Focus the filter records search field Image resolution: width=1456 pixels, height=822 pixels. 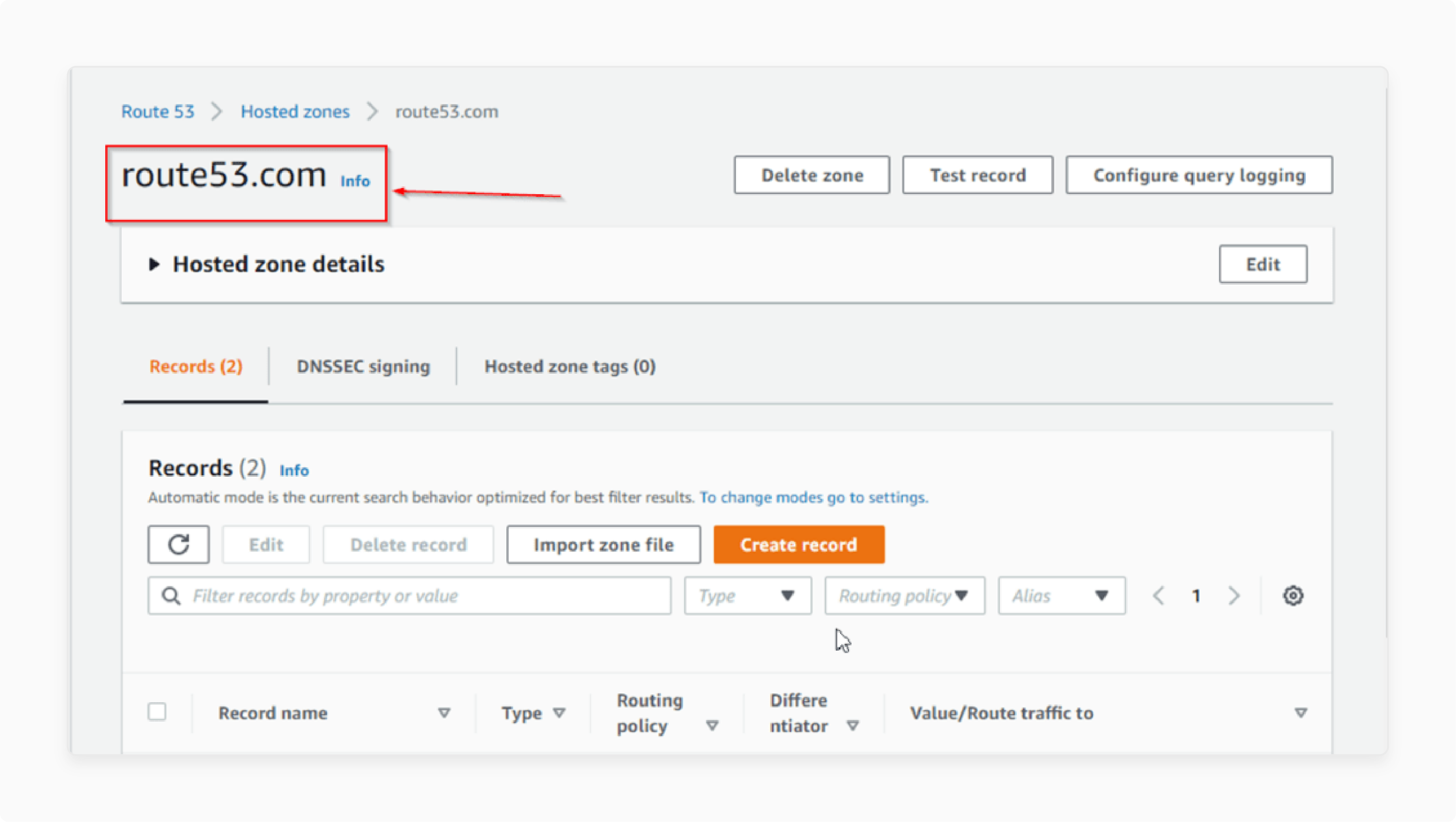pyautogui.click(x=409, y=595)
